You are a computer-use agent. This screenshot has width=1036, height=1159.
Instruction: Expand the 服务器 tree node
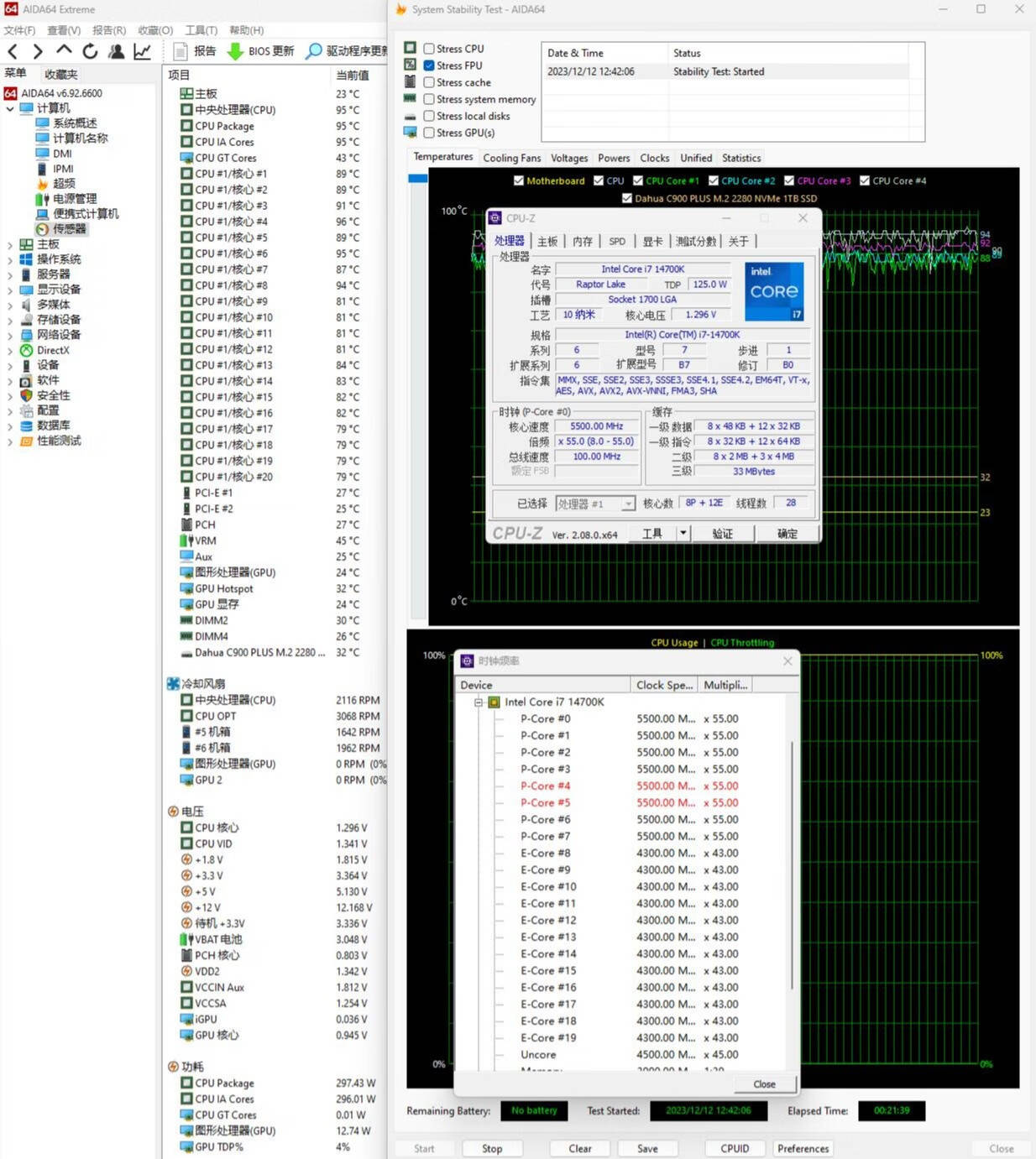(x=10, y=274)
